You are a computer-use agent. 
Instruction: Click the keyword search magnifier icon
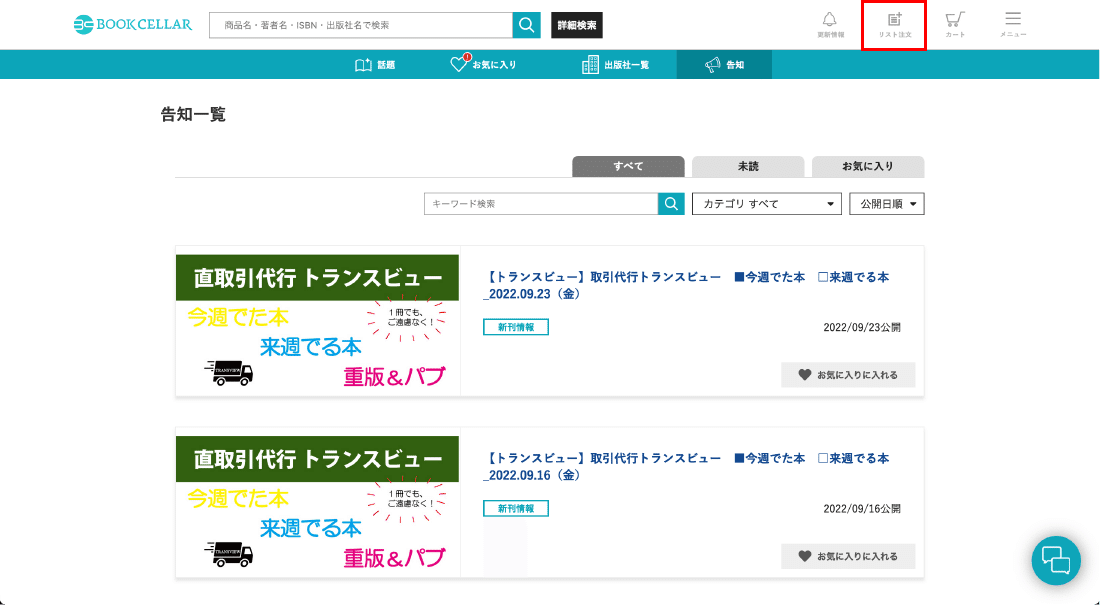tap(671, 203)
